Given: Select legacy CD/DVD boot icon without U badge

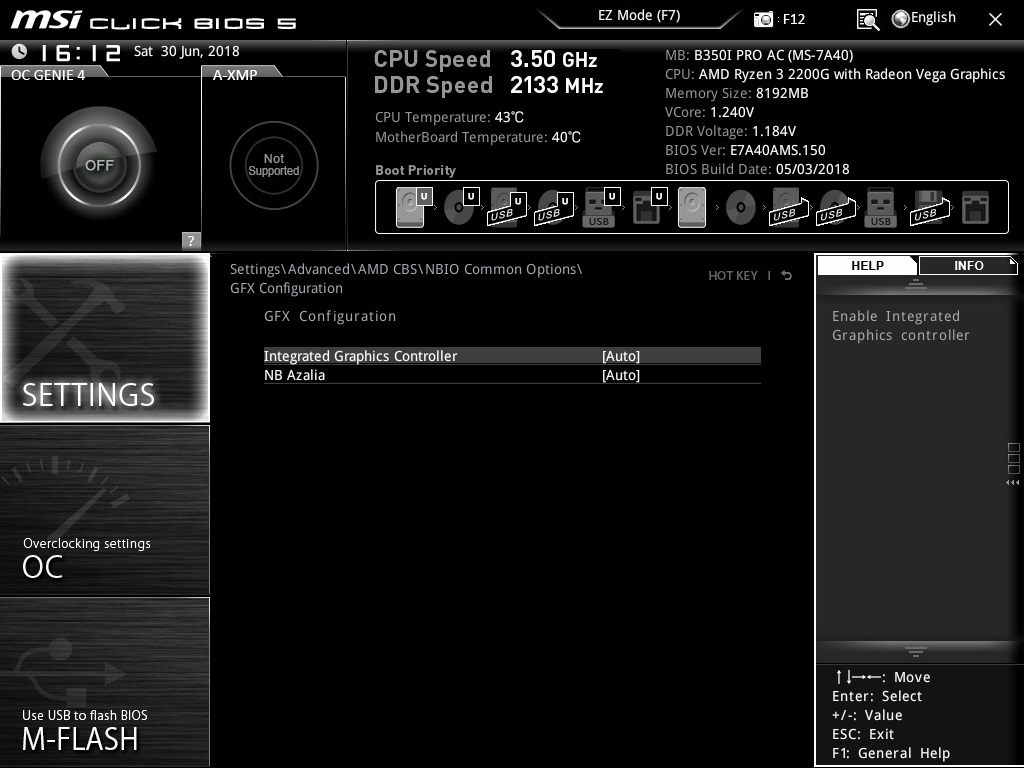Looking at the screenshot, I should pos(741,208).
